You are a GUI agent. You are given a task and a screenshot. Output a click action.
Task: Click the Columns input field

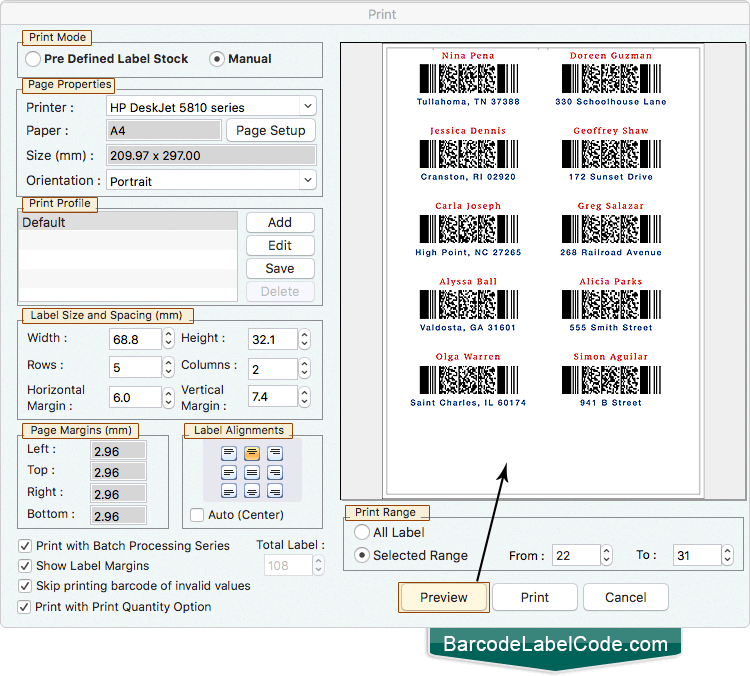(273, 368)
